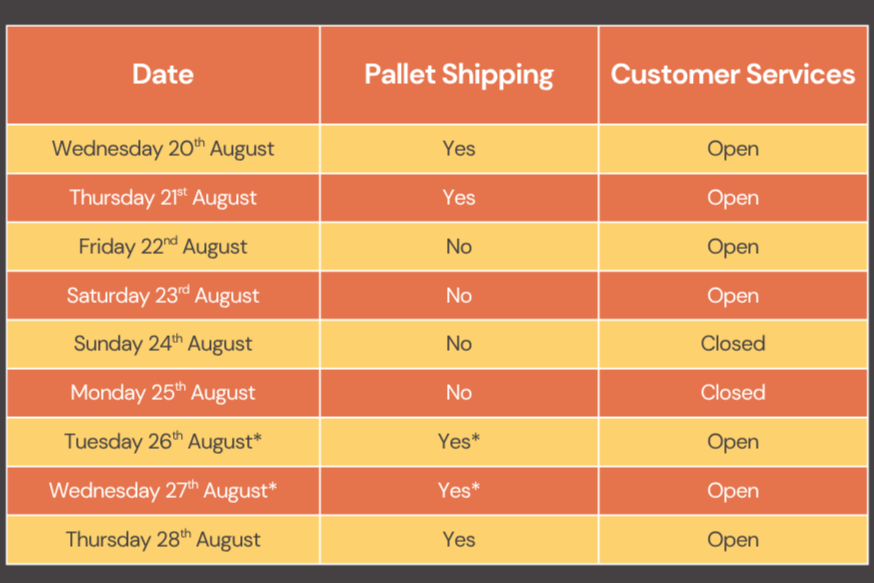Select Yes in the Wednesday 20th row
The width and height of the screenshot is (874, 583).
459,149
